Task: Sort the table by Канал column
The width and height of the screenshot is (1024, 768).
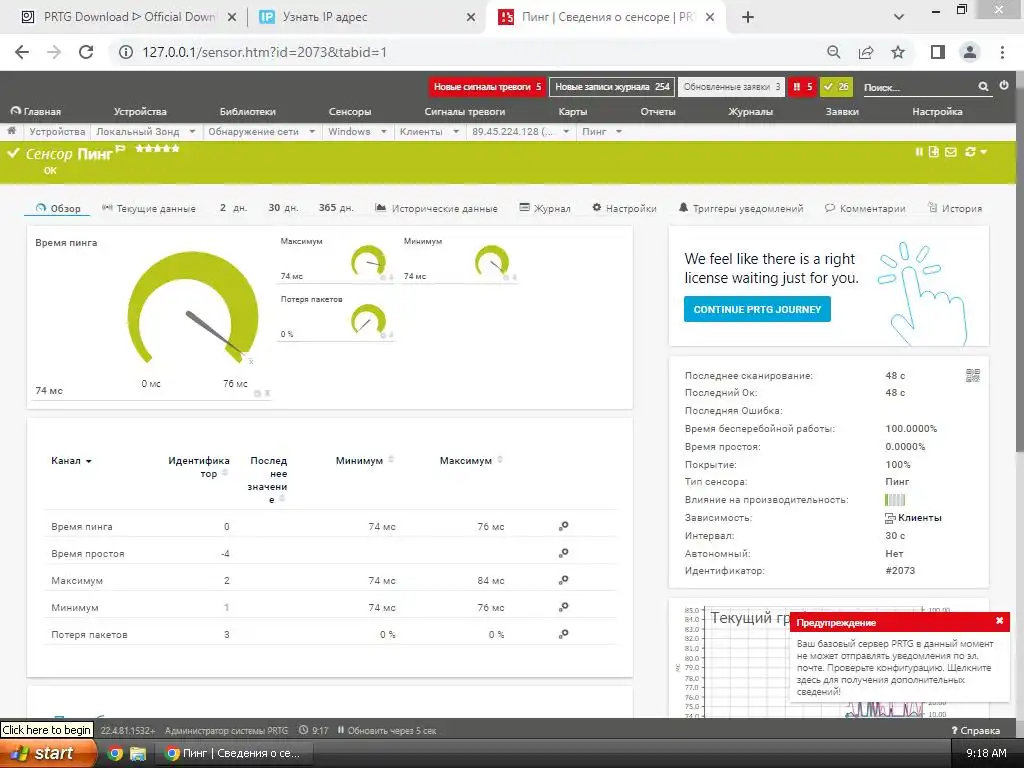Action: pos(71,460)
